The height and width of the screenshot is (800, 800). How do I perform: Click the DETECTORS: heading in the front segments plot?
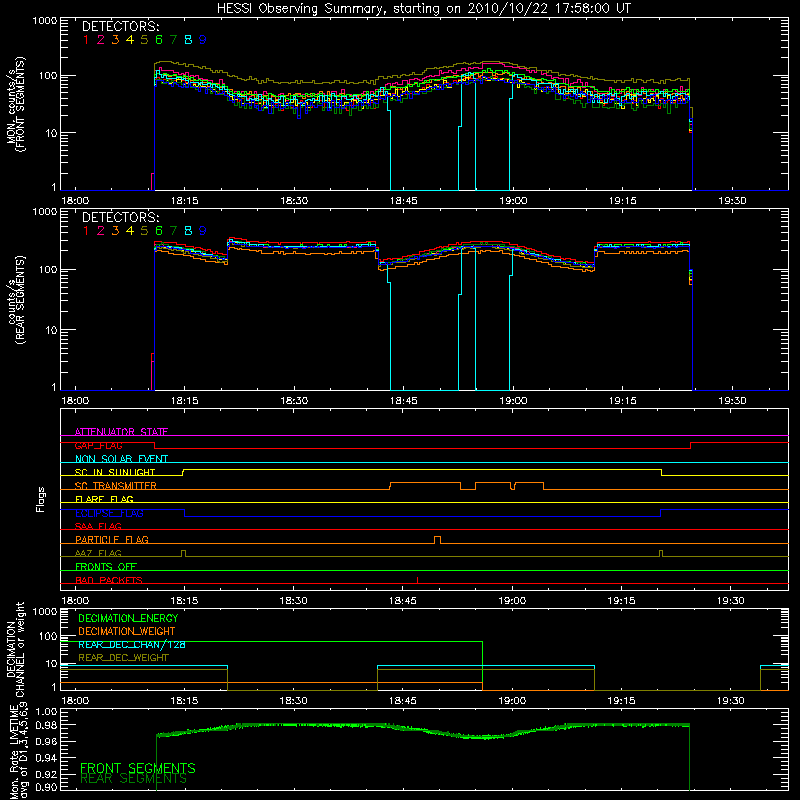pyautogui.click(x=120, y=27)
